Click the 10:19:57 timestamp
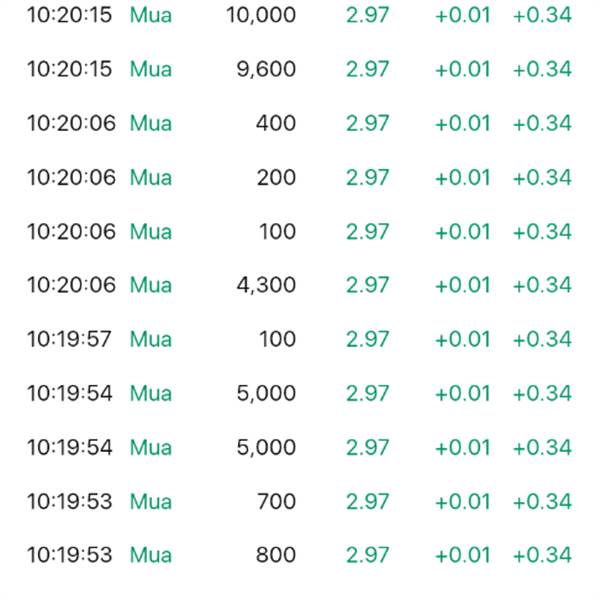The width and height of the screenshot is (600, 600). (x=69, y=339)
